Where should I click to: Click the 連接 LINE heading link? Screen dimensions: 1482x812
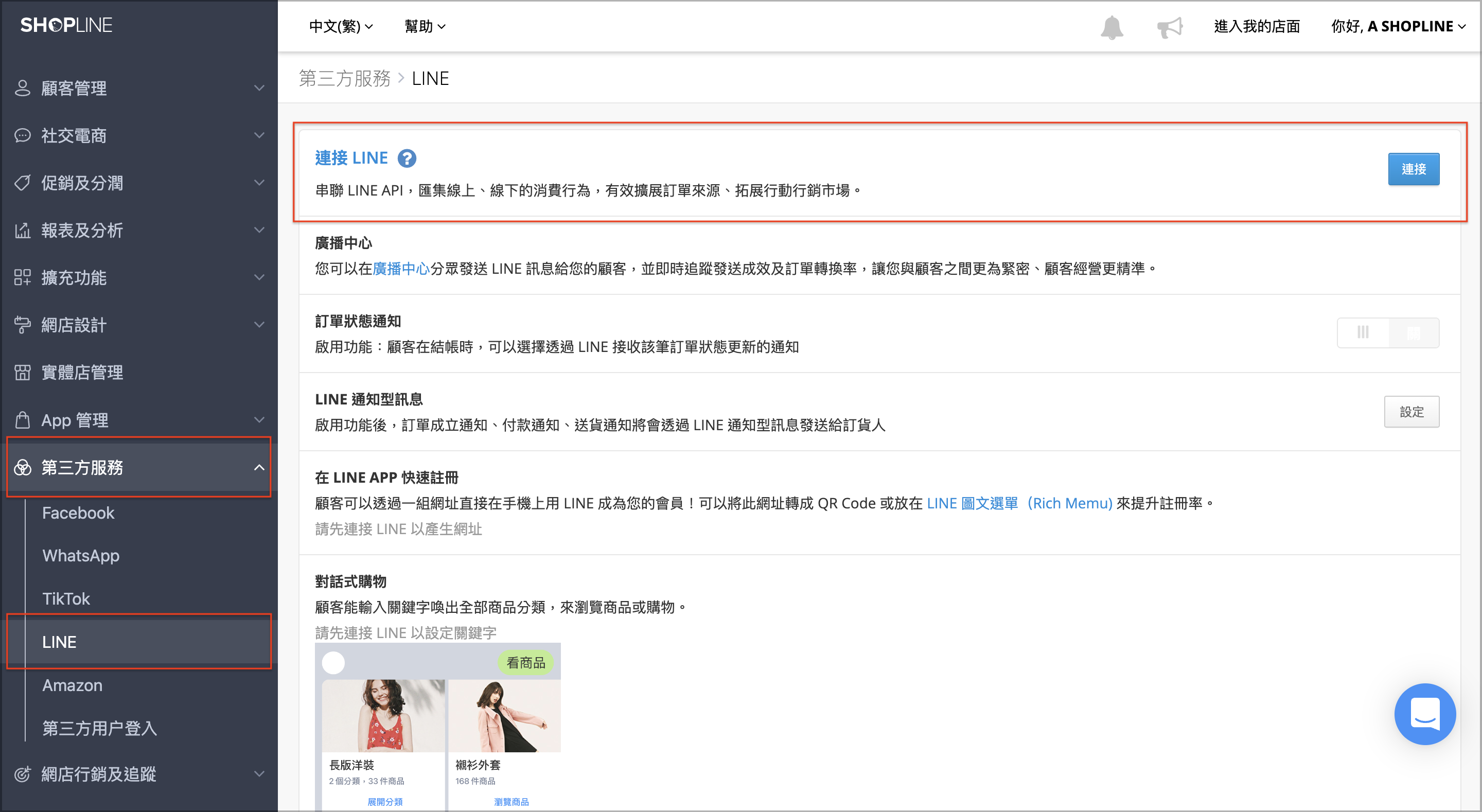[351, 157]
